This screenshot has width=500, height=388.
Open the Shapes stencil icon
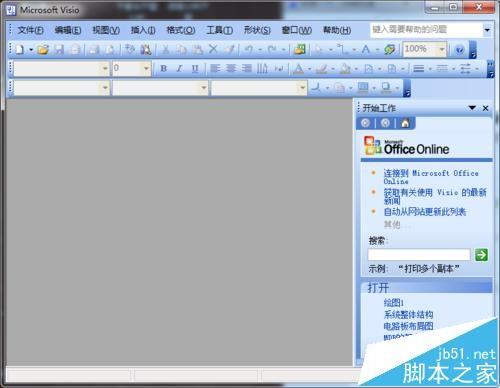coord(300,50)
